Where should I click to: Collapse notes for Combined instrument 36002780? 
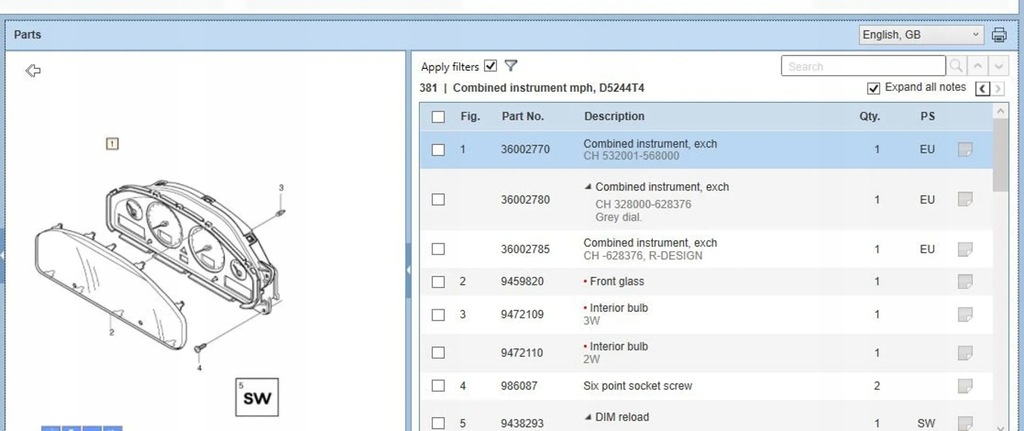coord(588,187)
